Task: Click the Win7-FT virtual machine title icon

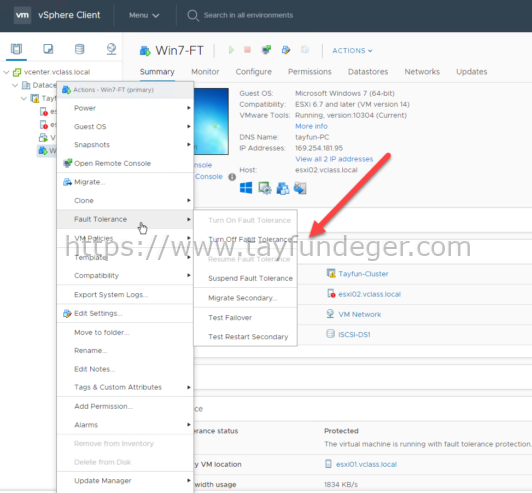Action: tap(145, 51)
